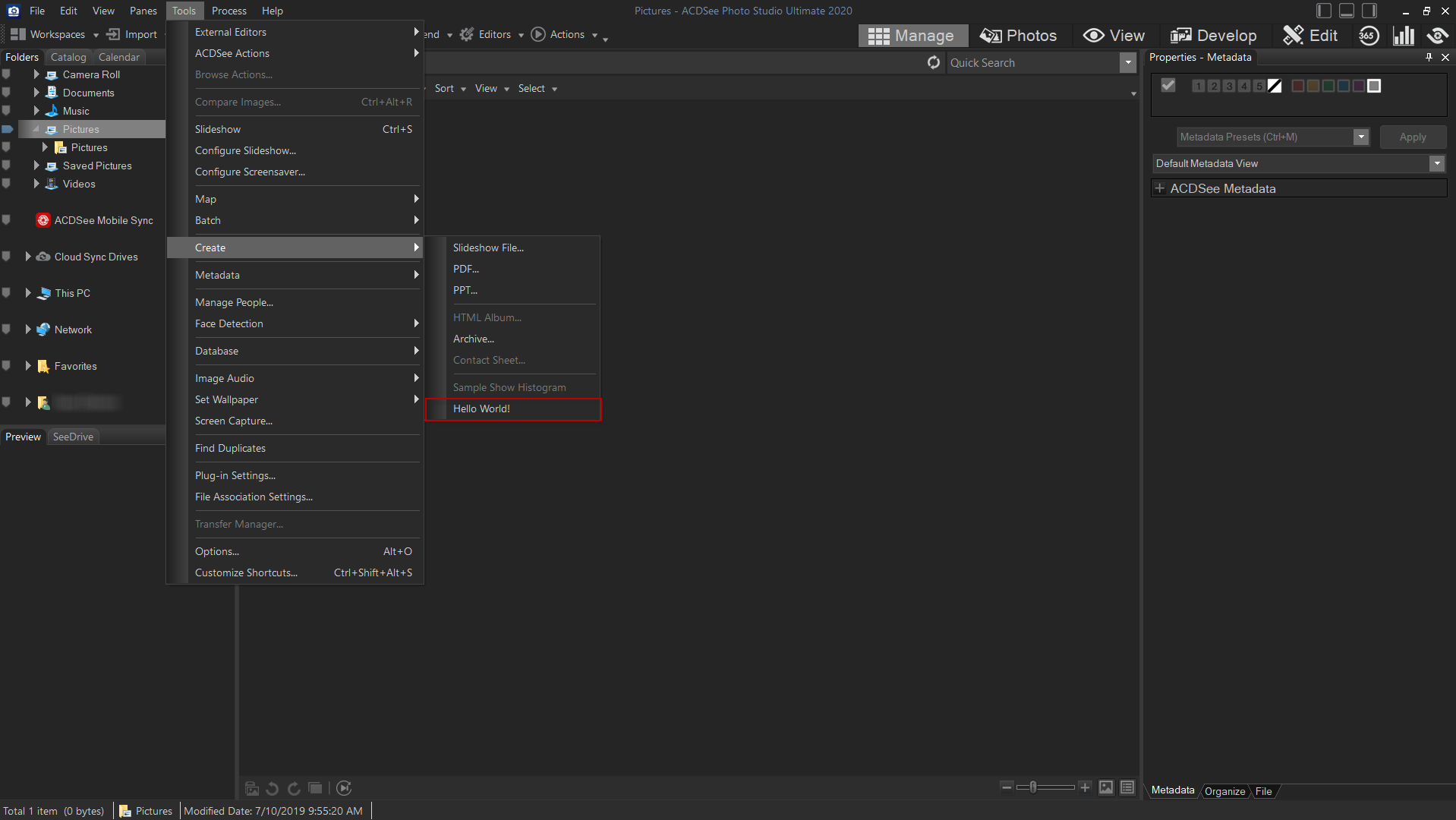
Task: Clear the rating with slash box
Action: tap(1275, 86)
